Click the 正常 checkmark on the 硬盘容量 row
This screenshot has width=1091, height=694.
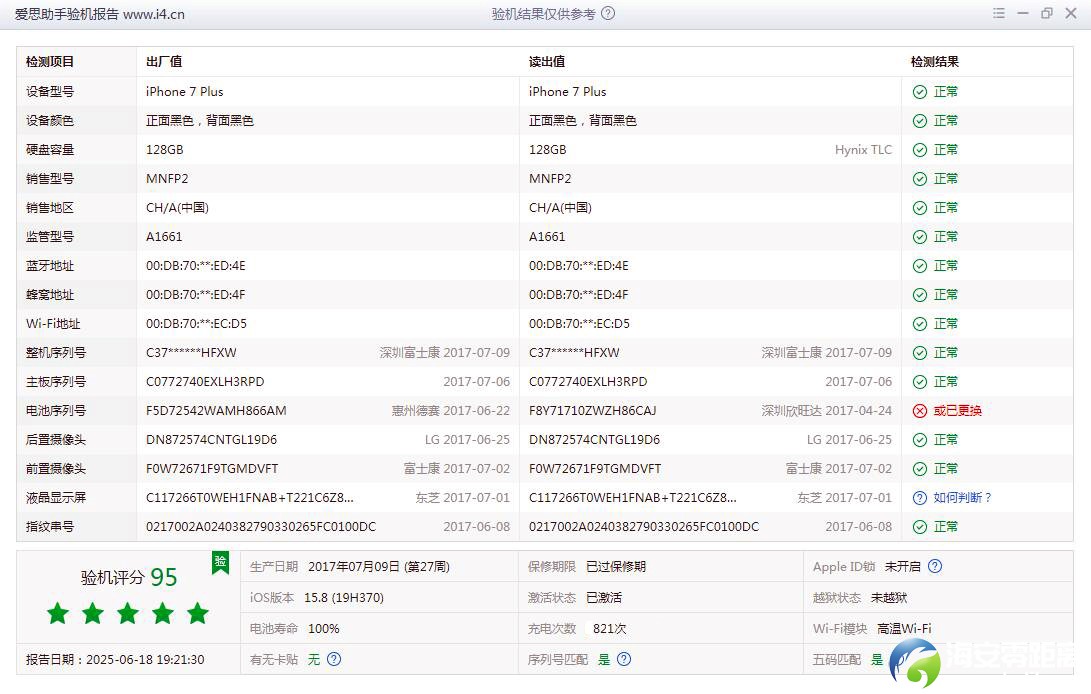pyautogui.click(x=920, y=149)
